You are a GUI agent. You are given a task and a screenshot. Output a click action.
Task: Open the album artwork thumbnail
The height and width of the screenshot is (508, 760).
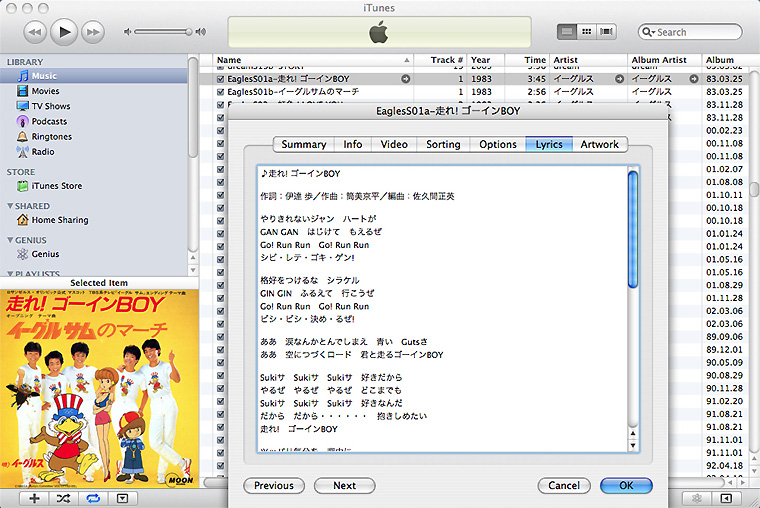[x=99, y=388]
